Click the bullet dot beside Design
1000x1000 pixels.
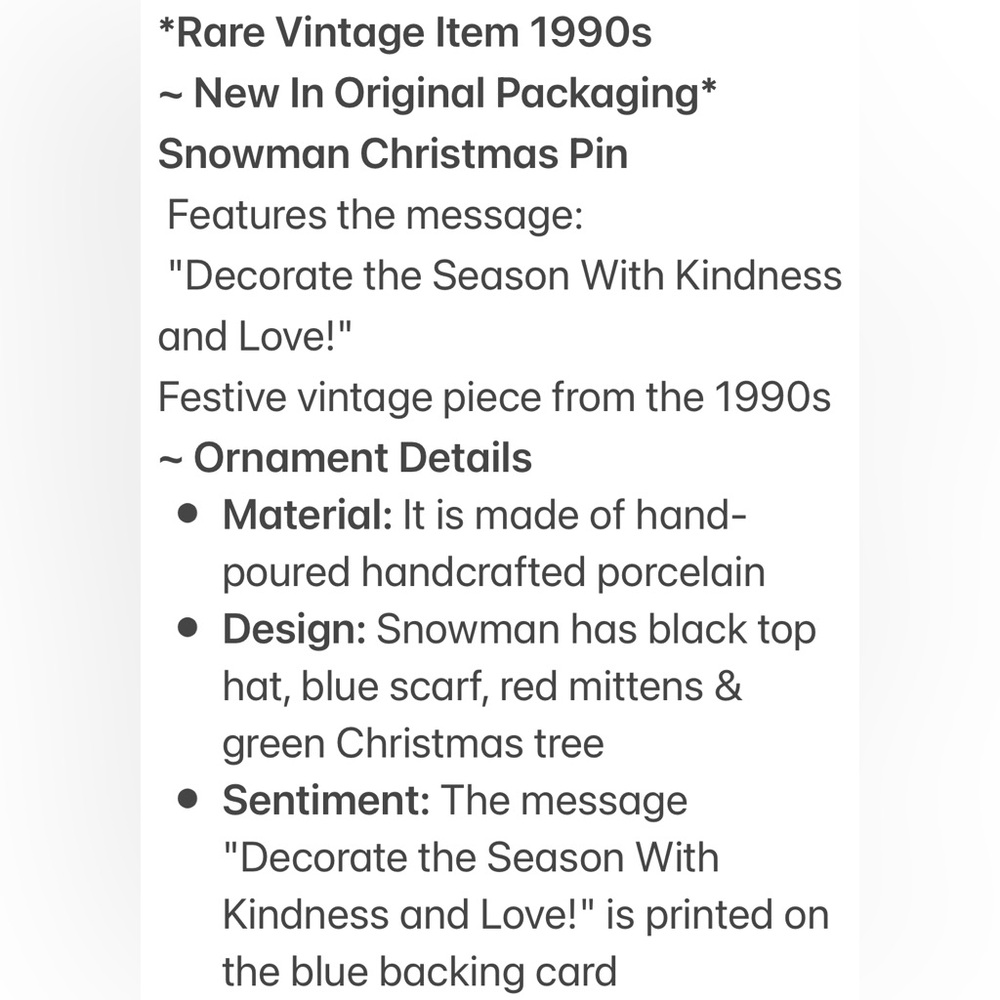click(188, 628)
